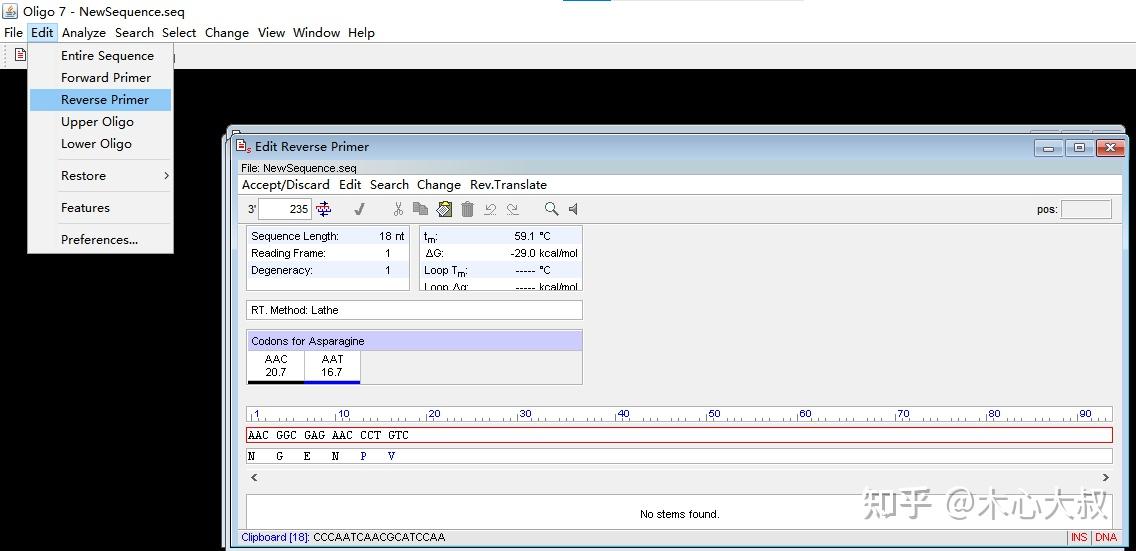1136x551 pixels.
Task: Open the File menu
Action: point(13,33)
